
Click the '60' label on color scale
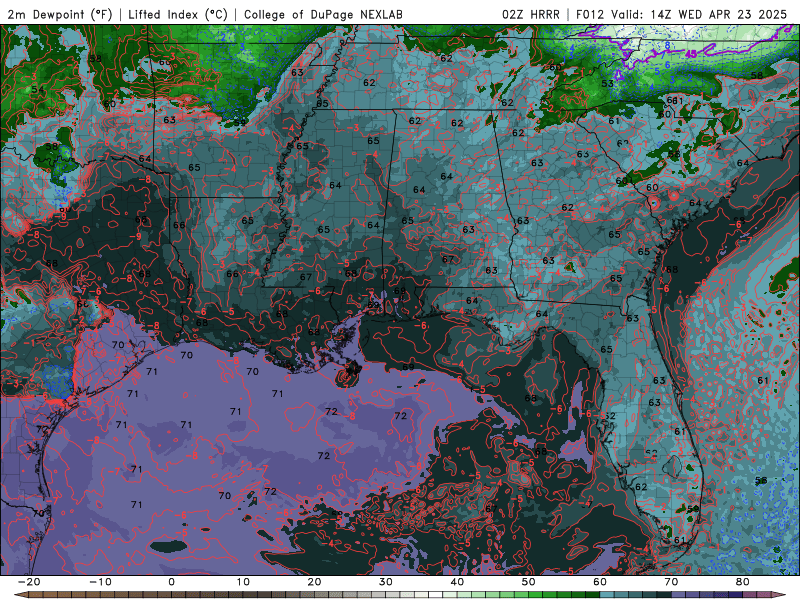pos(600,582)
